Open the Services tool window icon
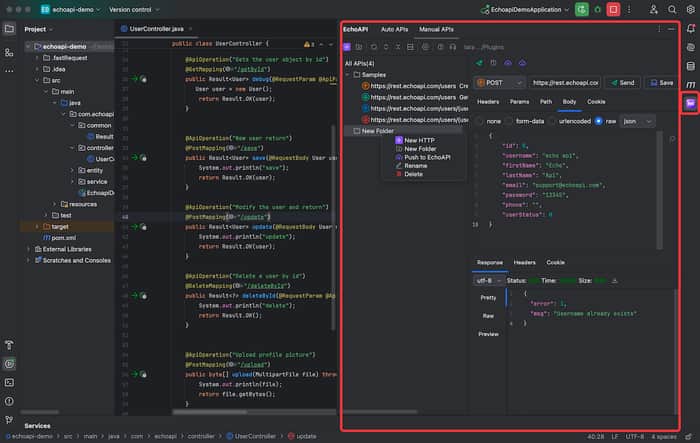This screenshot has height=443, width=700. [x=9, y=364]
